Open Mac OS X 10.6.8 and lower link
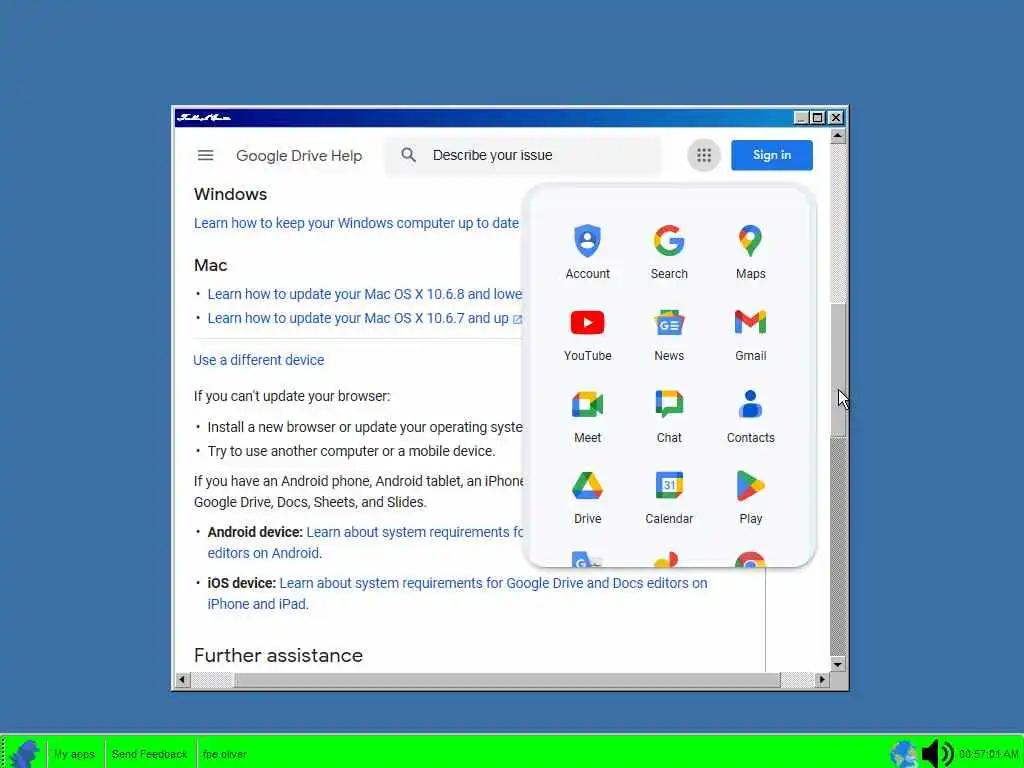The width and height of the screenshot is (1024, 768). pos(364,294)
